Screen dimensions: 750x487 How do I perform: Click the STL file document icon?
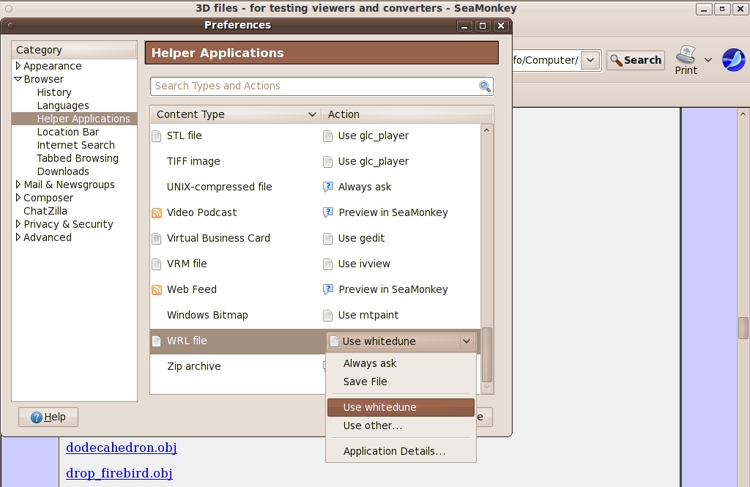point(156,136)
